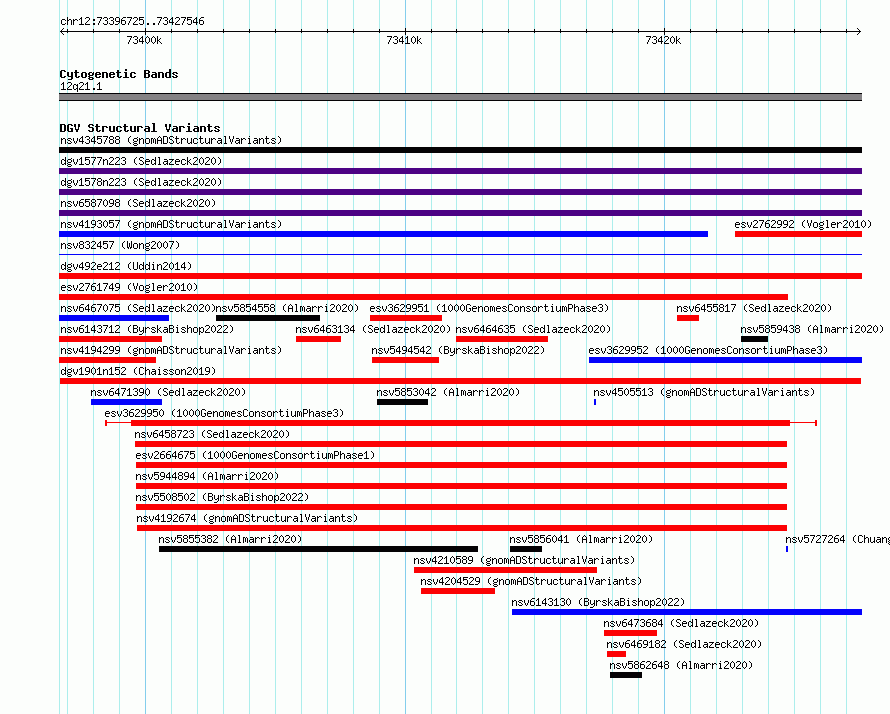The width and height of the screenshot is (890, 714).
Task: Open dgv1578n223 Sedlazeck2020 variant details
Action: tap(460, 192)
